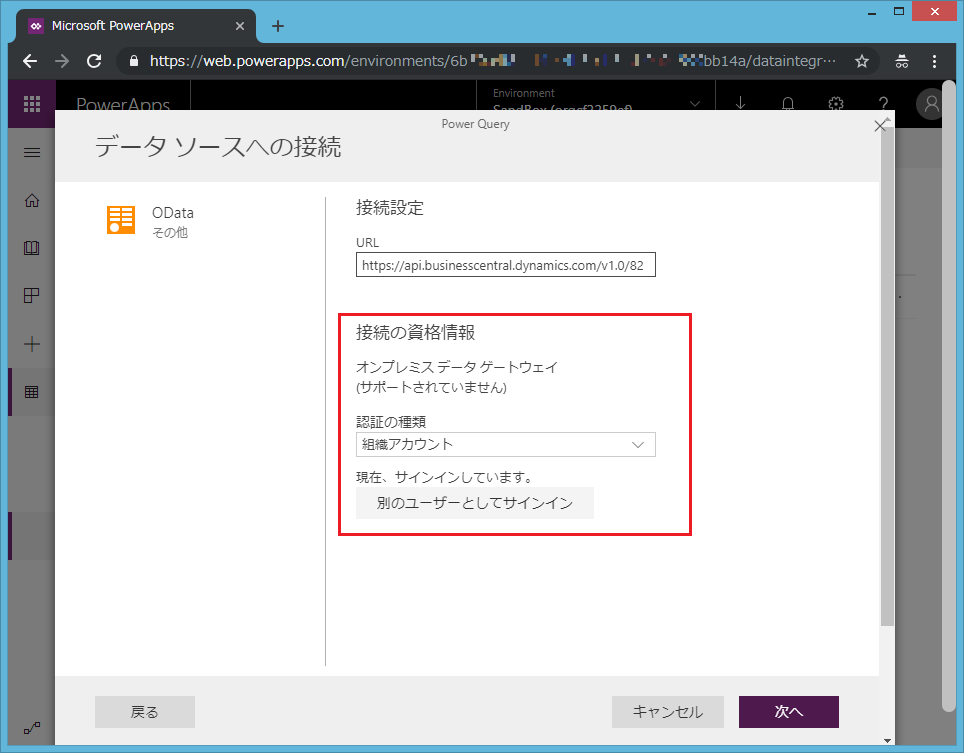Open the Apps icon in sidebar
964x753 pixels.
tap(32, 296)
